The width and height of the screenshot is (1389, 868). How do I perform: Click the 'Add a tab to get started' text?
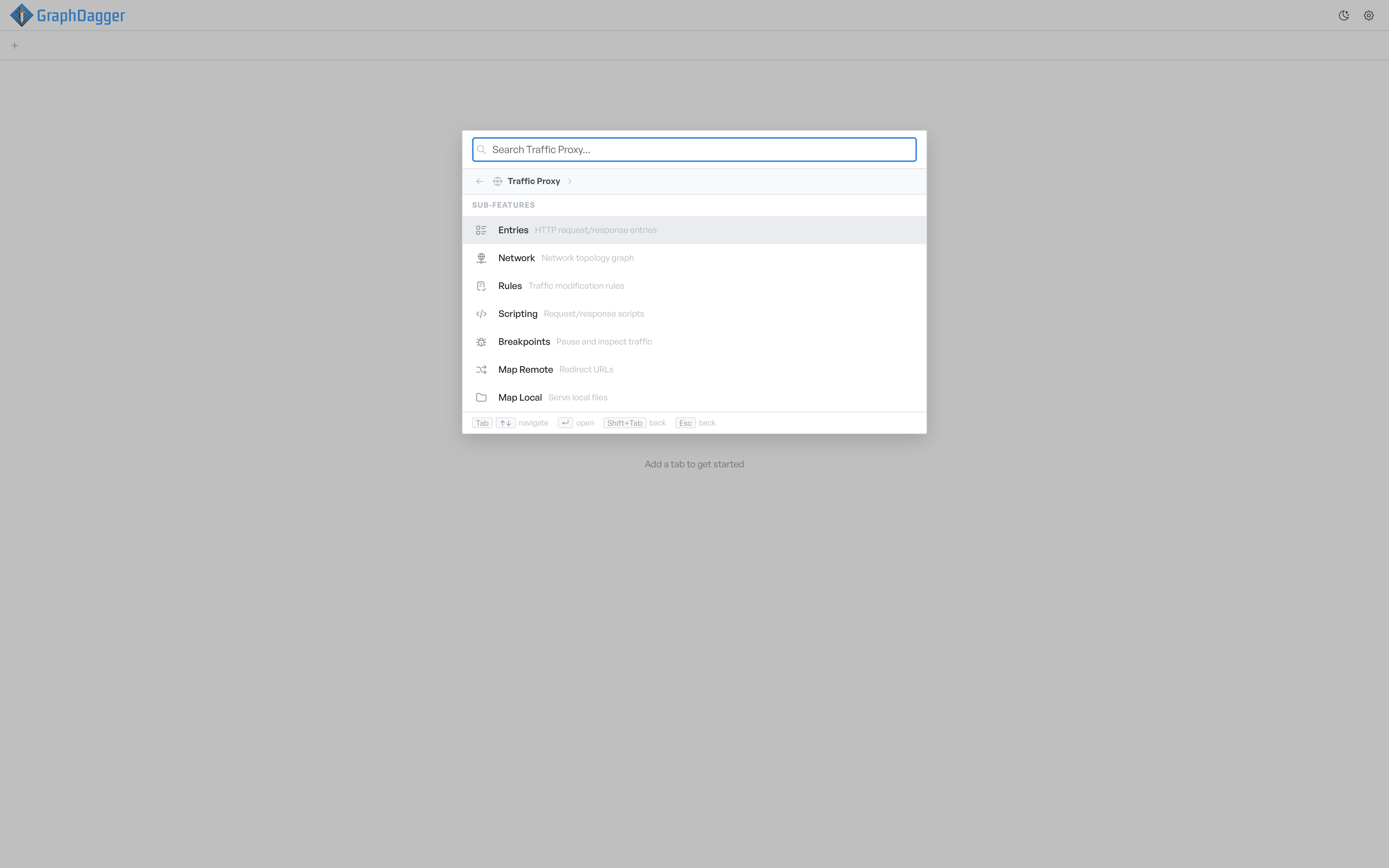point(694,465)
